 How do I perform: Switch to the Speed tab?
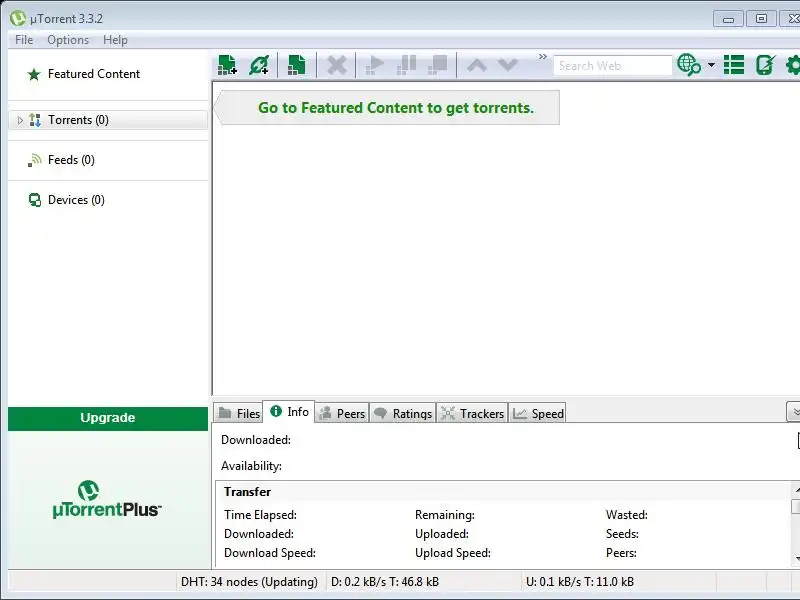click(537, 413)
